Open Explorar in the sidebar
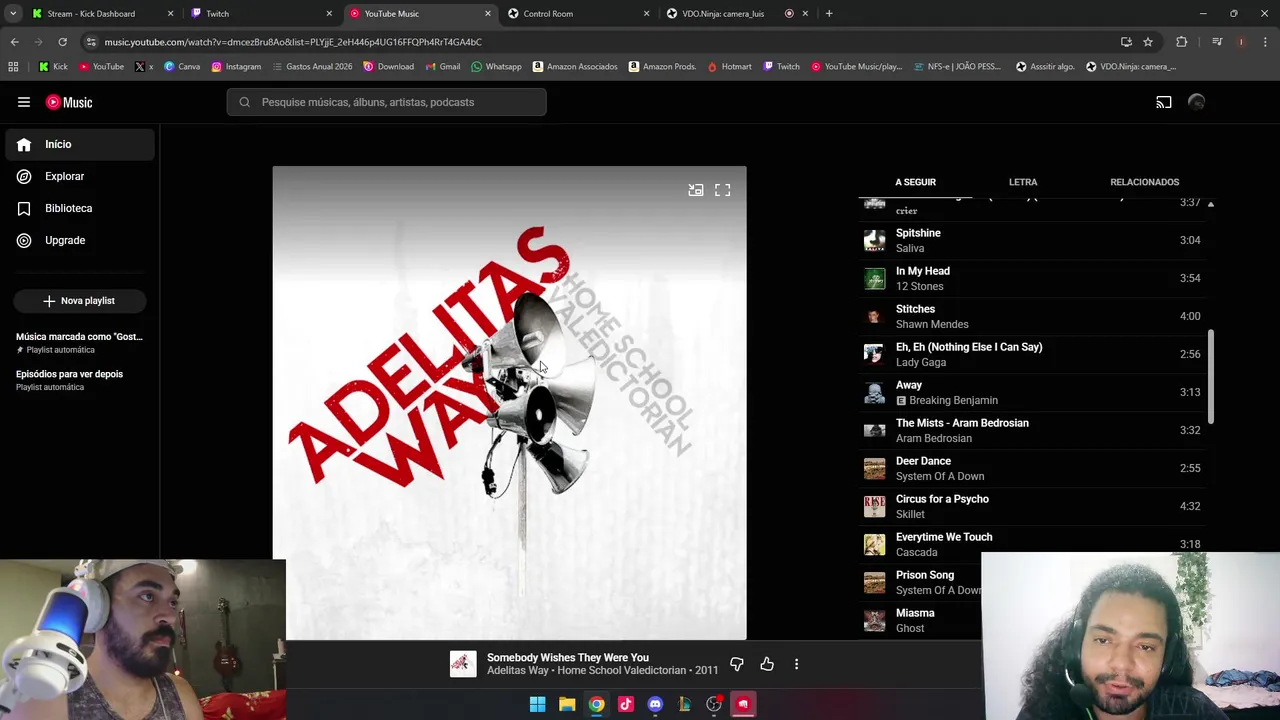This screenshot has width=1280, height=720. pyautogui.click(x=80, y=176)
